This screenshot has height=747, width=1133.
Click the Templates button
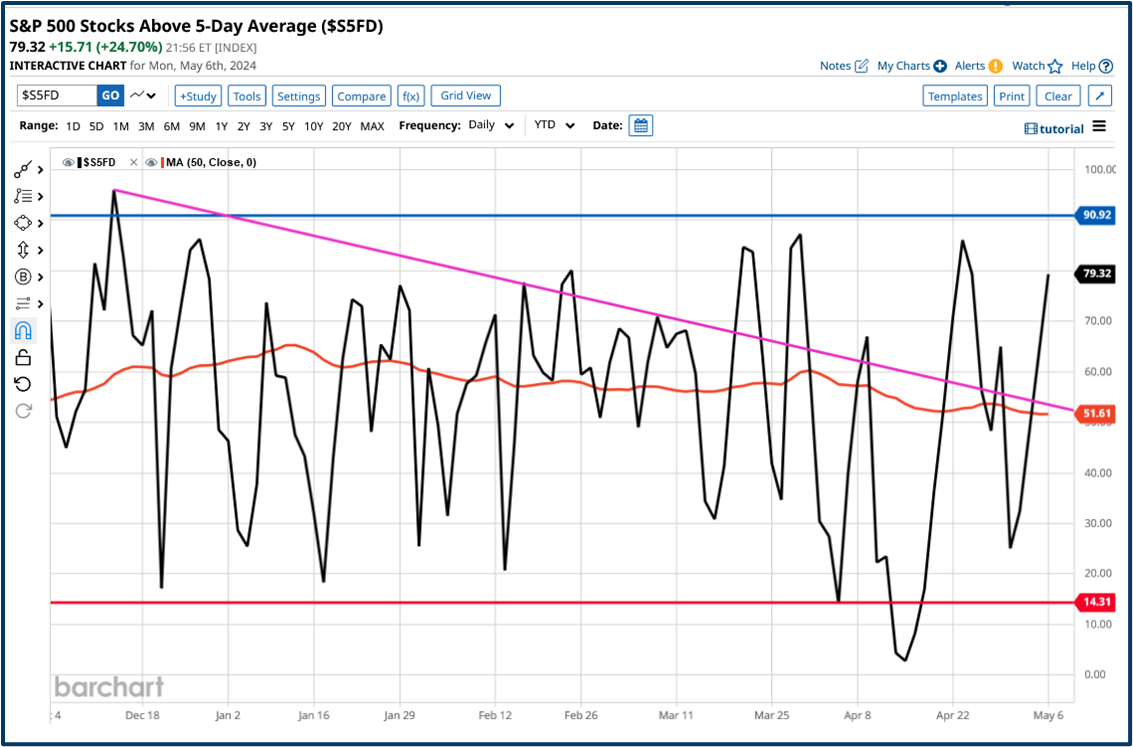point(954,95)
